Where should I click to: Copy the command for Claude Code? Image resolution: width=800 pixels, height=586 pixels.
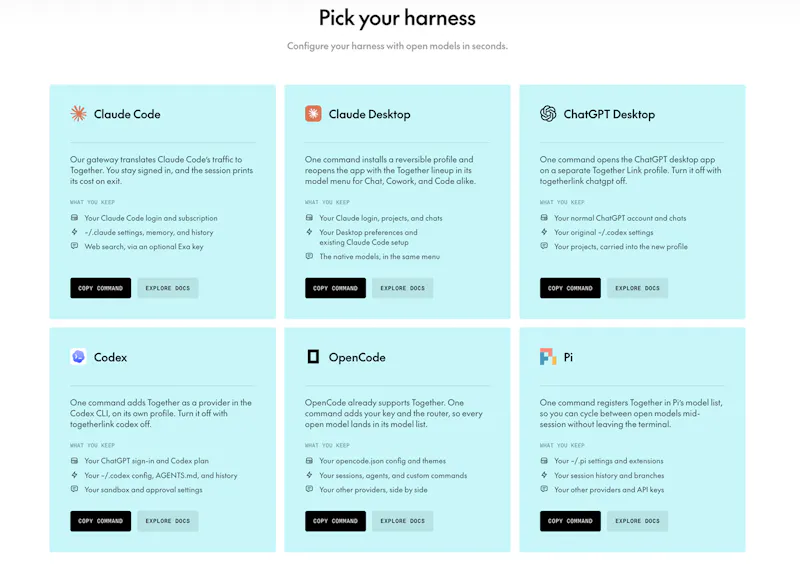[x=101, y=288]
